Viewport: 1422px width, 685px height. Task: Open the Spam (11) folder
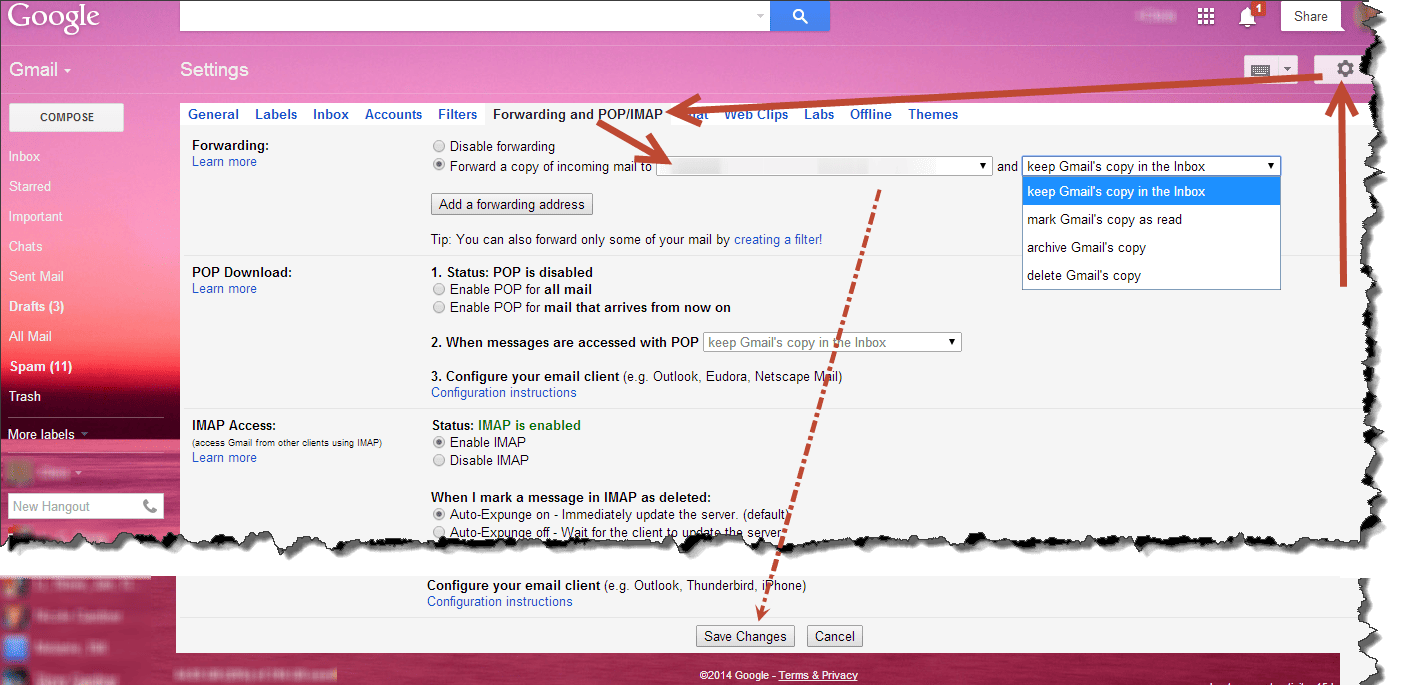(40, 367)
